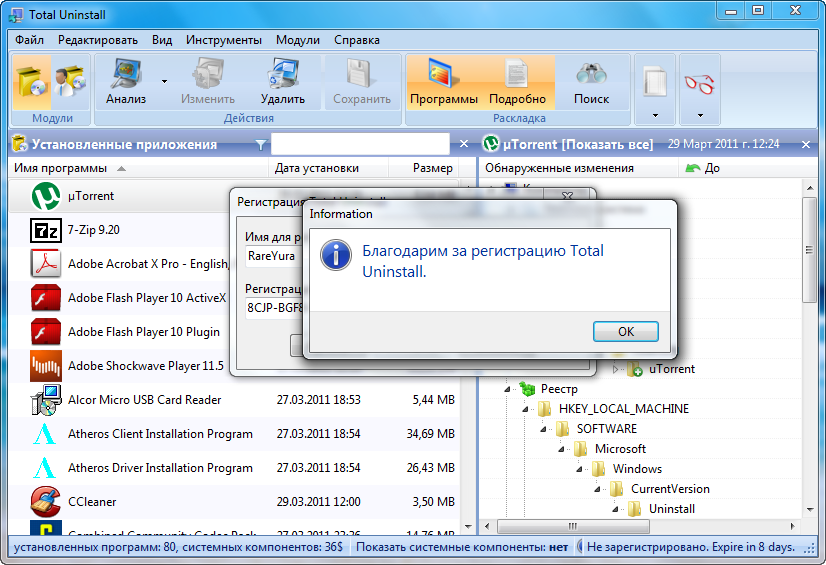Viewport: 826px width, 565px height.
Task: Select the Adobe Acrobat X Pro icon
Action: pos(46,264)
